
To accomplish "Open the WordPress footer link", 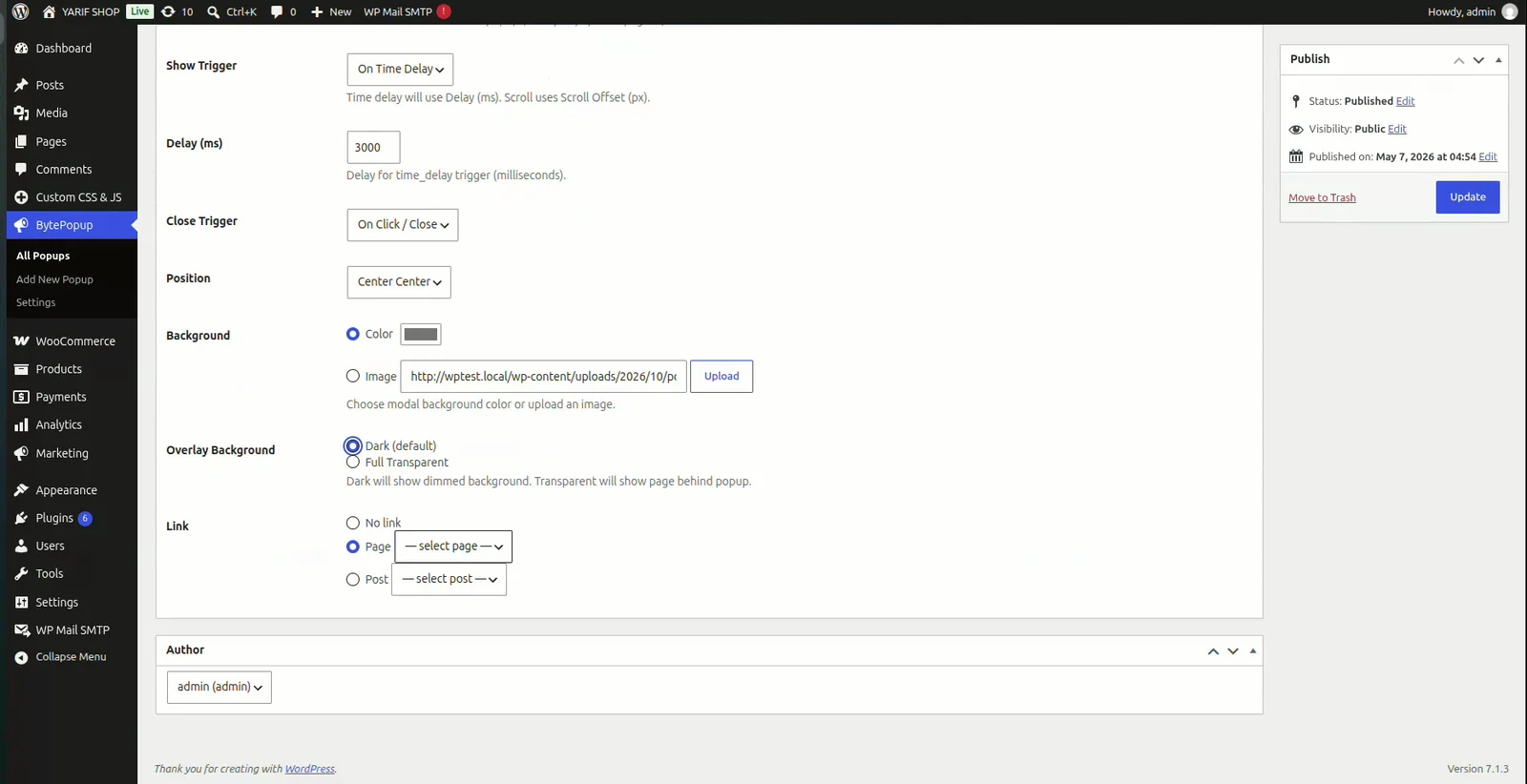I will coord(310,769).
